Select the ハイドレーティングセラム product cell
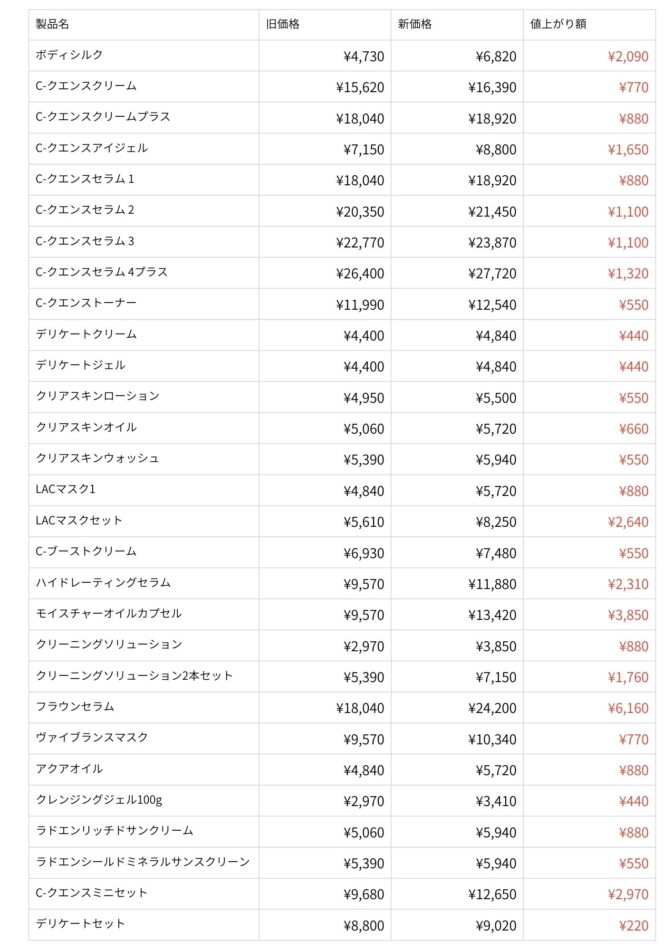Viewport: 672px width, 950px height. 103,582
